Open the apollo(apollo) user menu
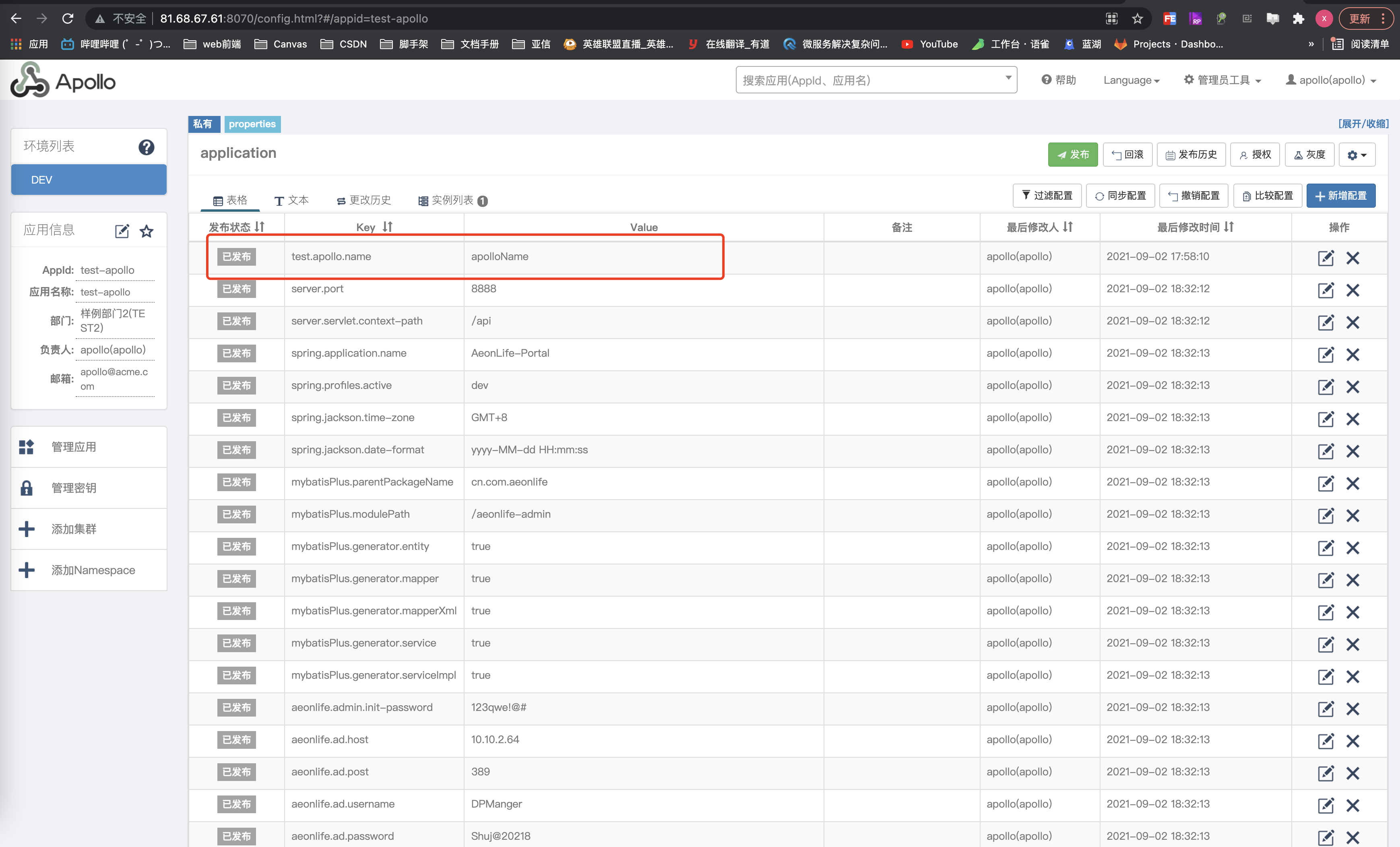Screen dimensions: 1400x847 click(x=1331, y=80)
